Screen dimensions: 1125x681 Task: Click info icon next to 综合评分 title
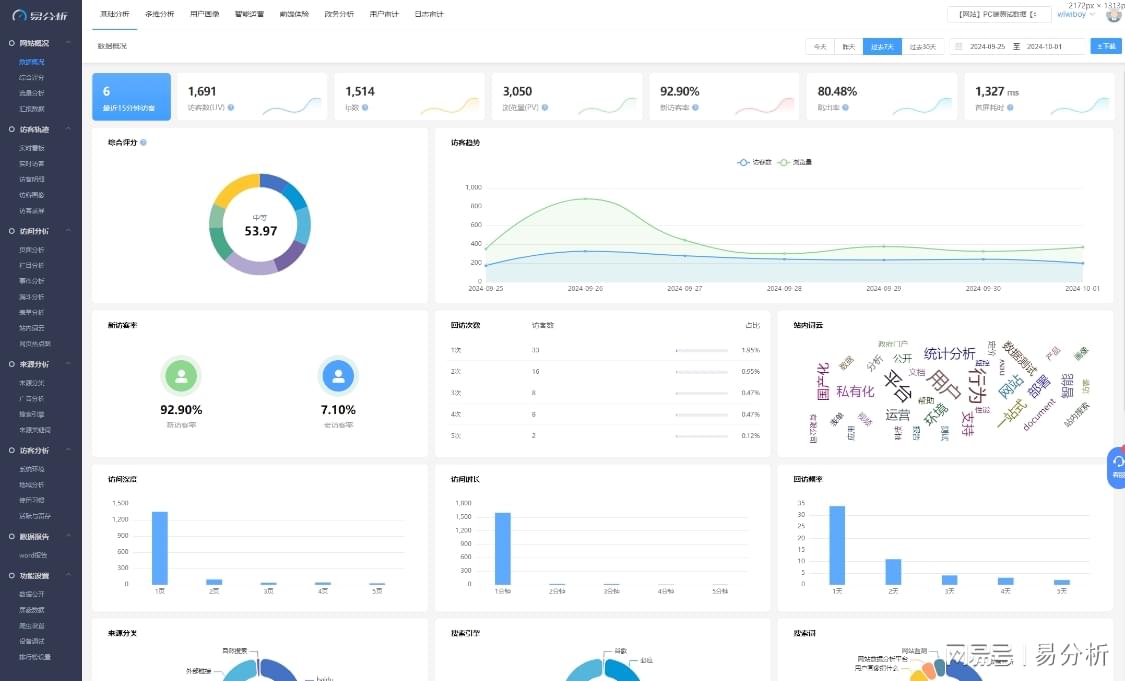pyautogui.click(x=143, y=143)
